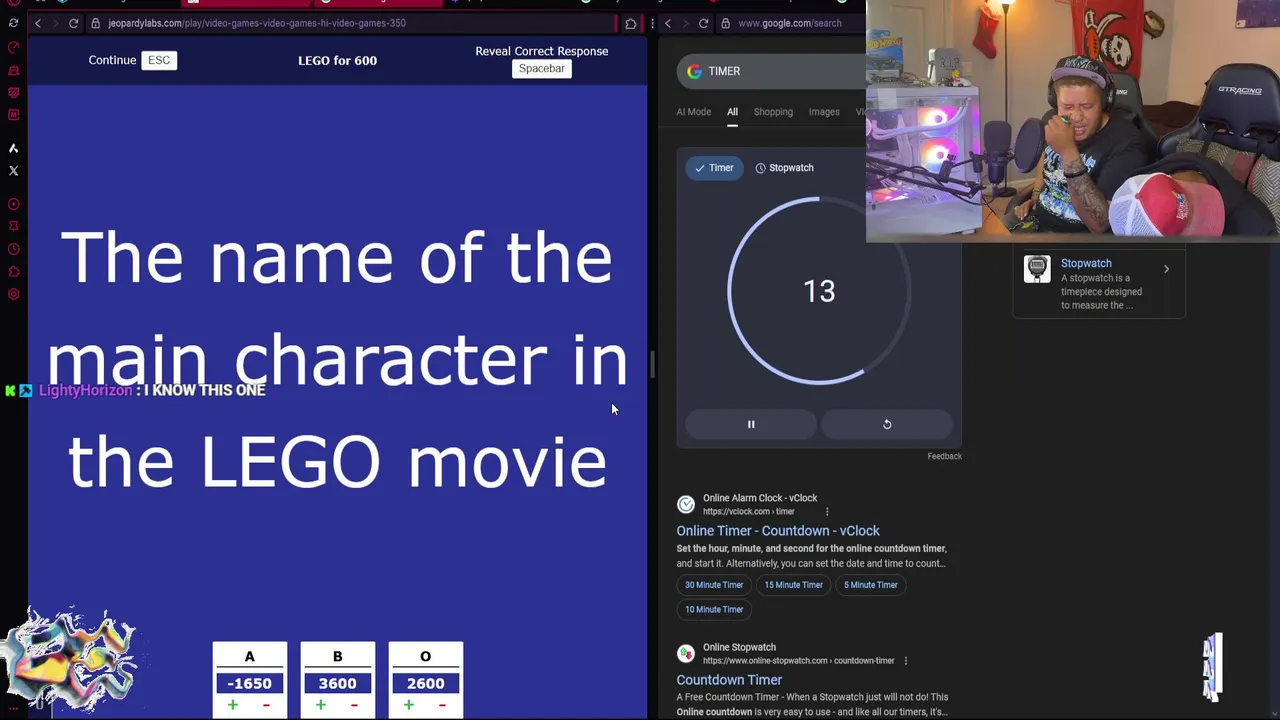Select the All results tab
Viewport: 1280px width, 720px height.
(732, 112)
